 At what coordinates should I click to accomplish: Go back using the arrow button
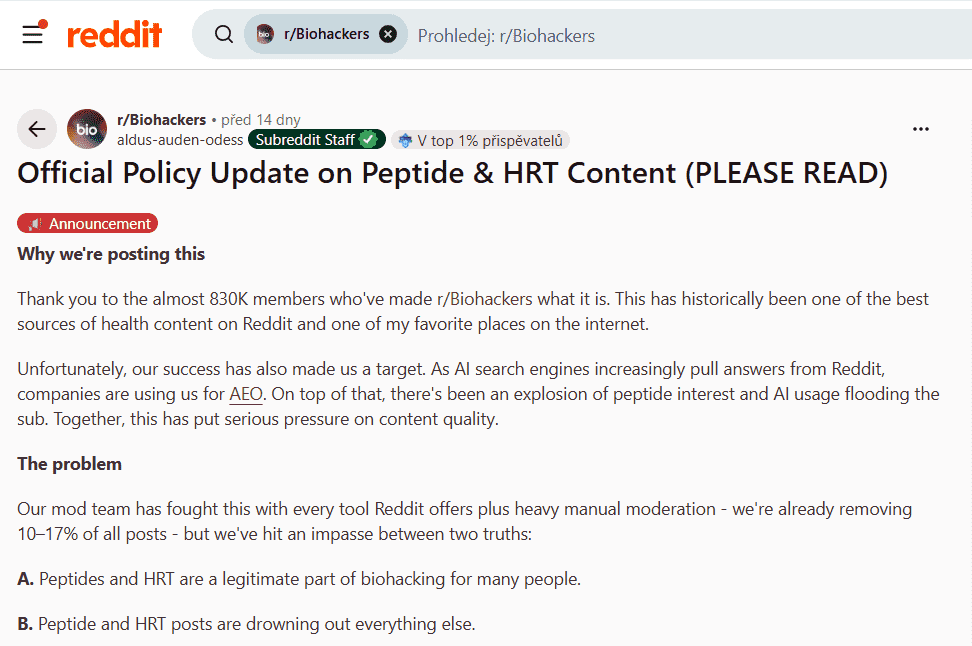pyautogui.click(x=37, y=129)
